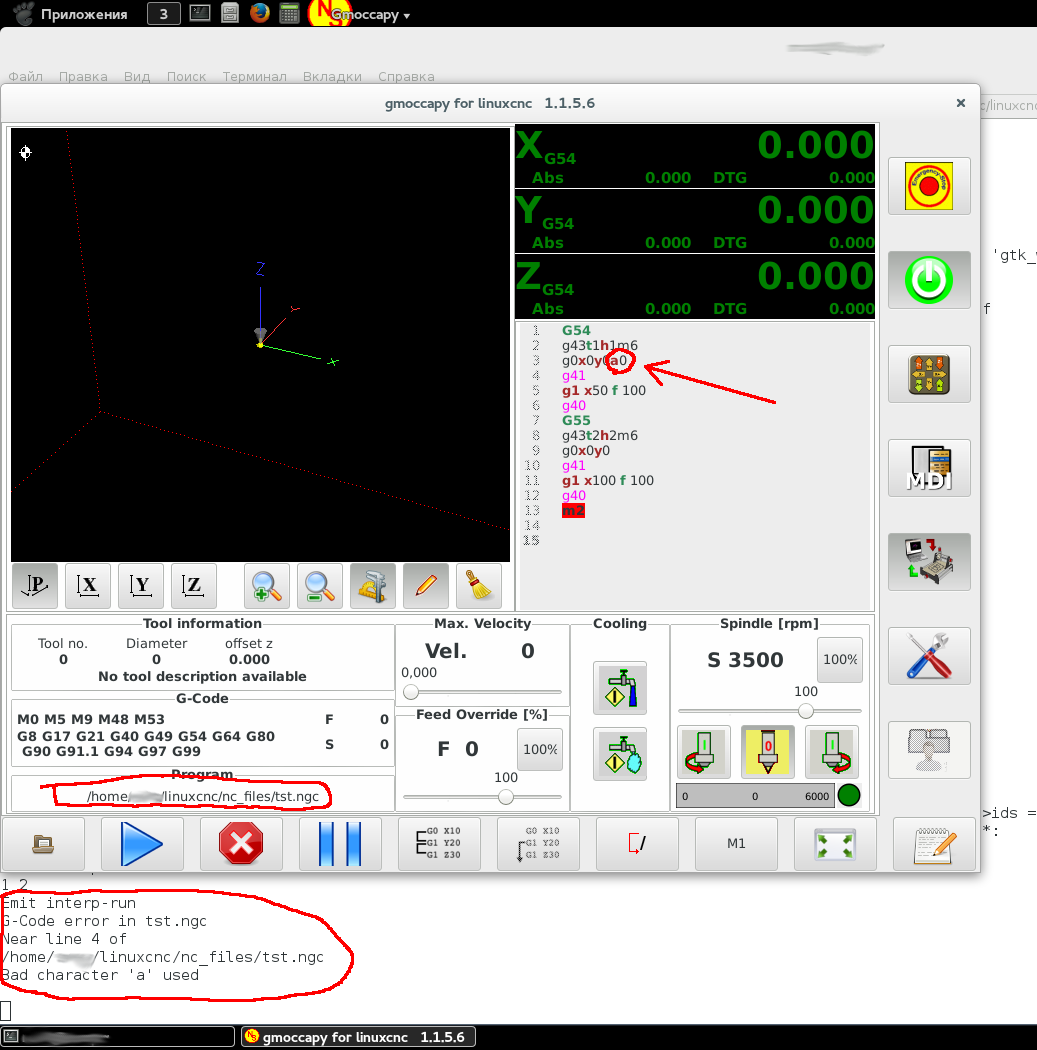Stop the program with red X

click(241, 844)
